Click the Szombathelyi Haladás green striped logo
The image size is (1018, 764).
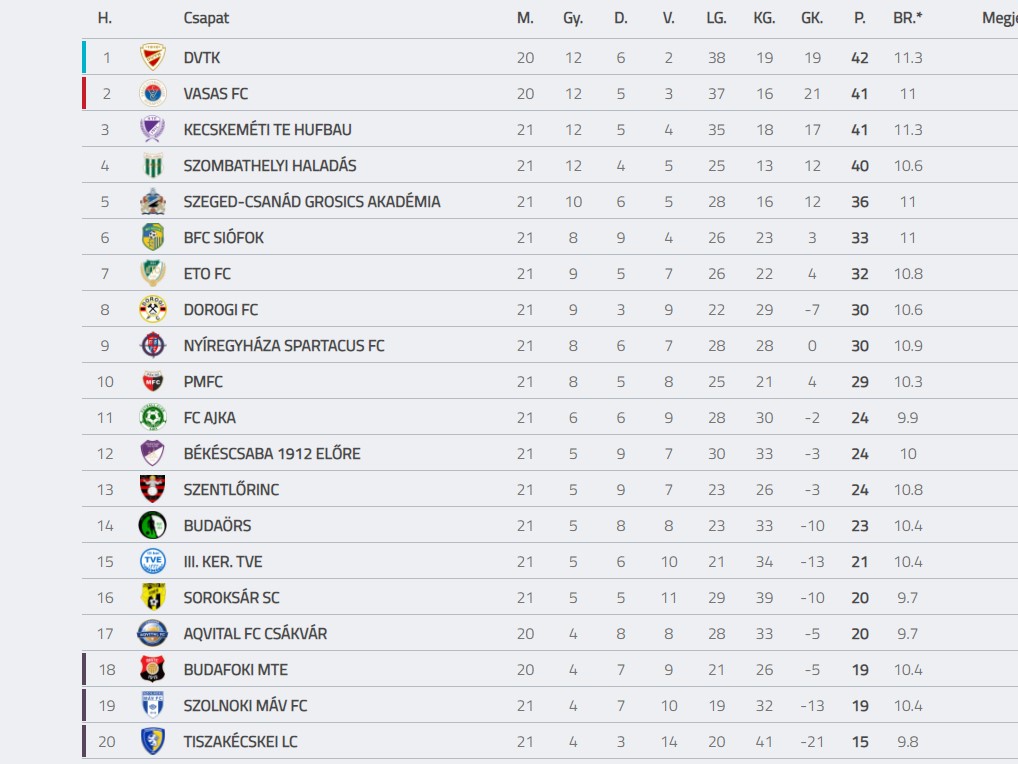point(153,166)
